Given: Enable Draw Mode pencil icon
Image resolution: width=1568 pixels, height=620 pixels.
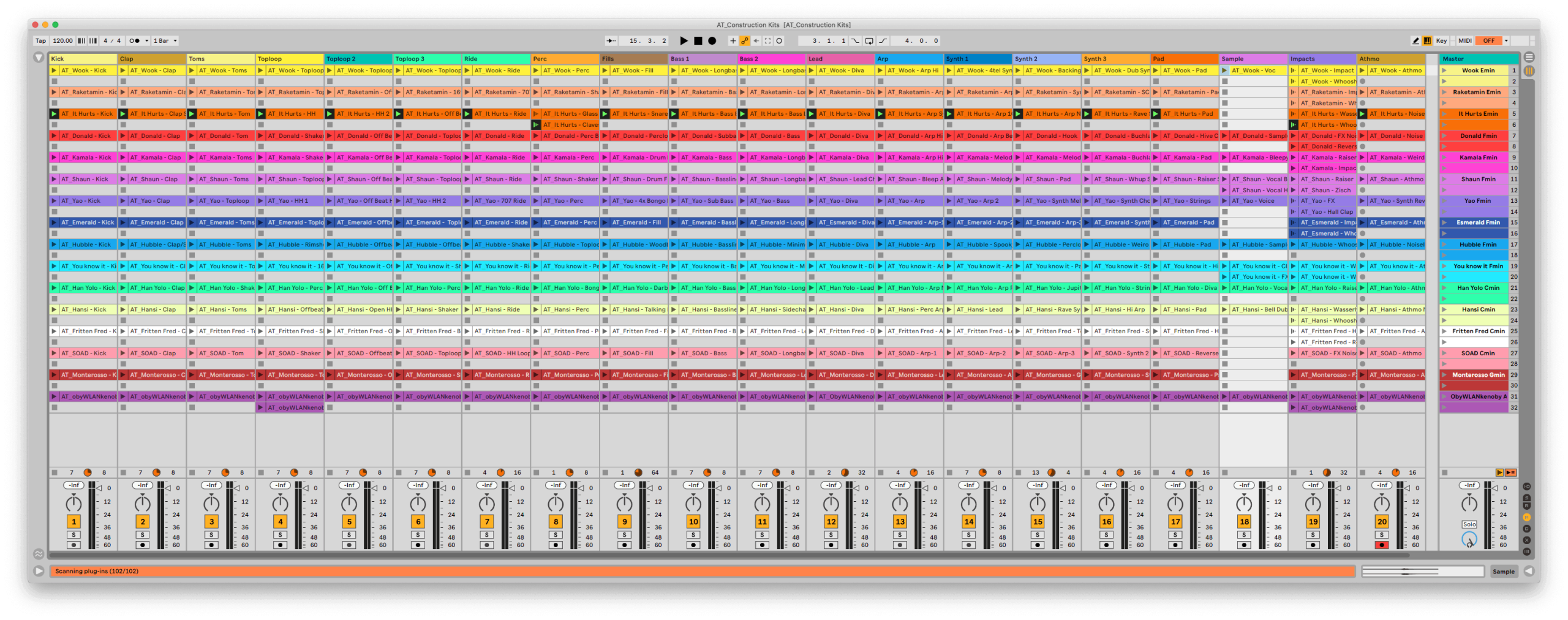Looking at the screenshot, I should pyautogui.click(x=1415, y=41).
